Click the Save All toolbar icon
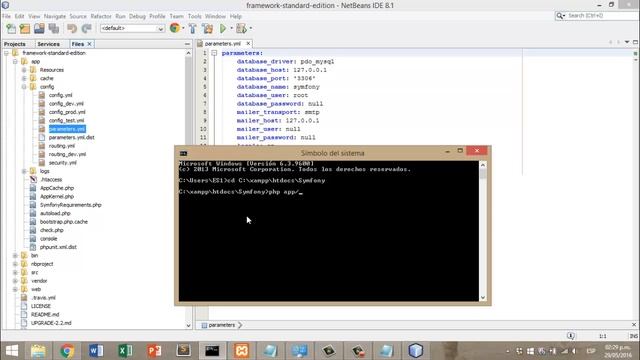 [53, 28]
